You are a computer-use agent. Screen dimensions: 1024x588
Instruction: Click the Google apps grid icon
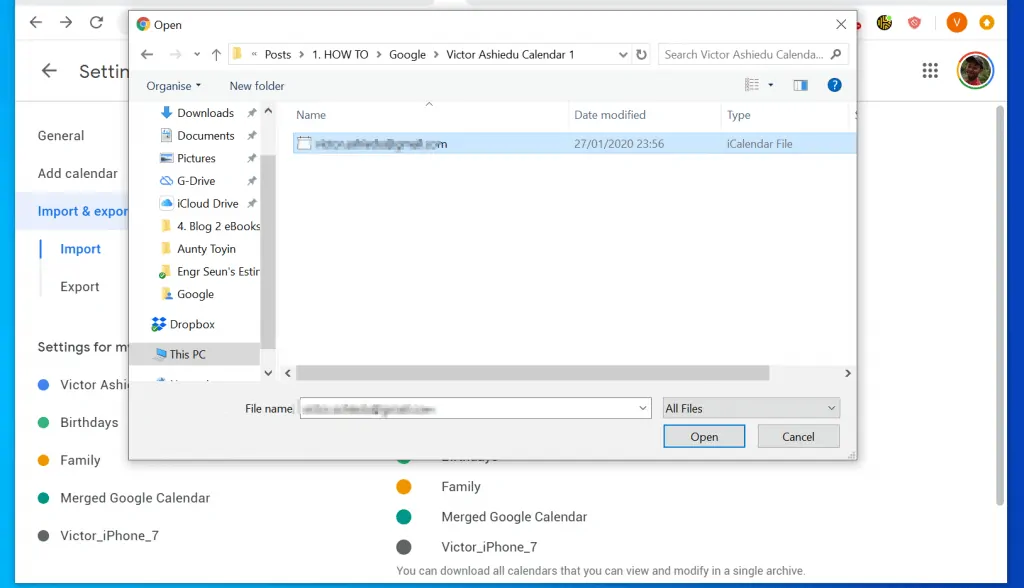pyautogui.click(x=930, y=70)
